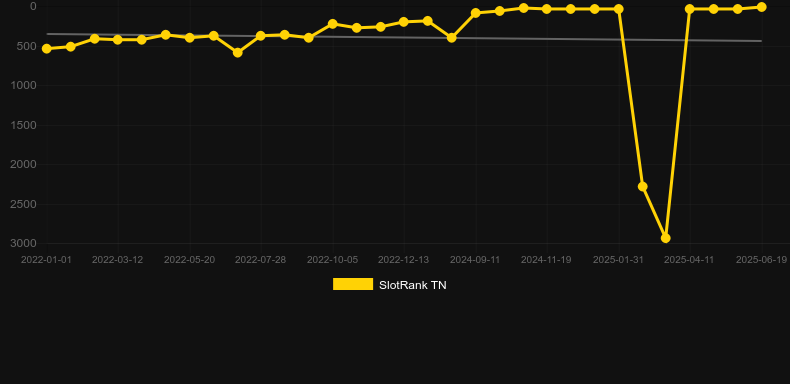
Task: Select the lowest data point near 3000
Action: (x=666, y=238)
